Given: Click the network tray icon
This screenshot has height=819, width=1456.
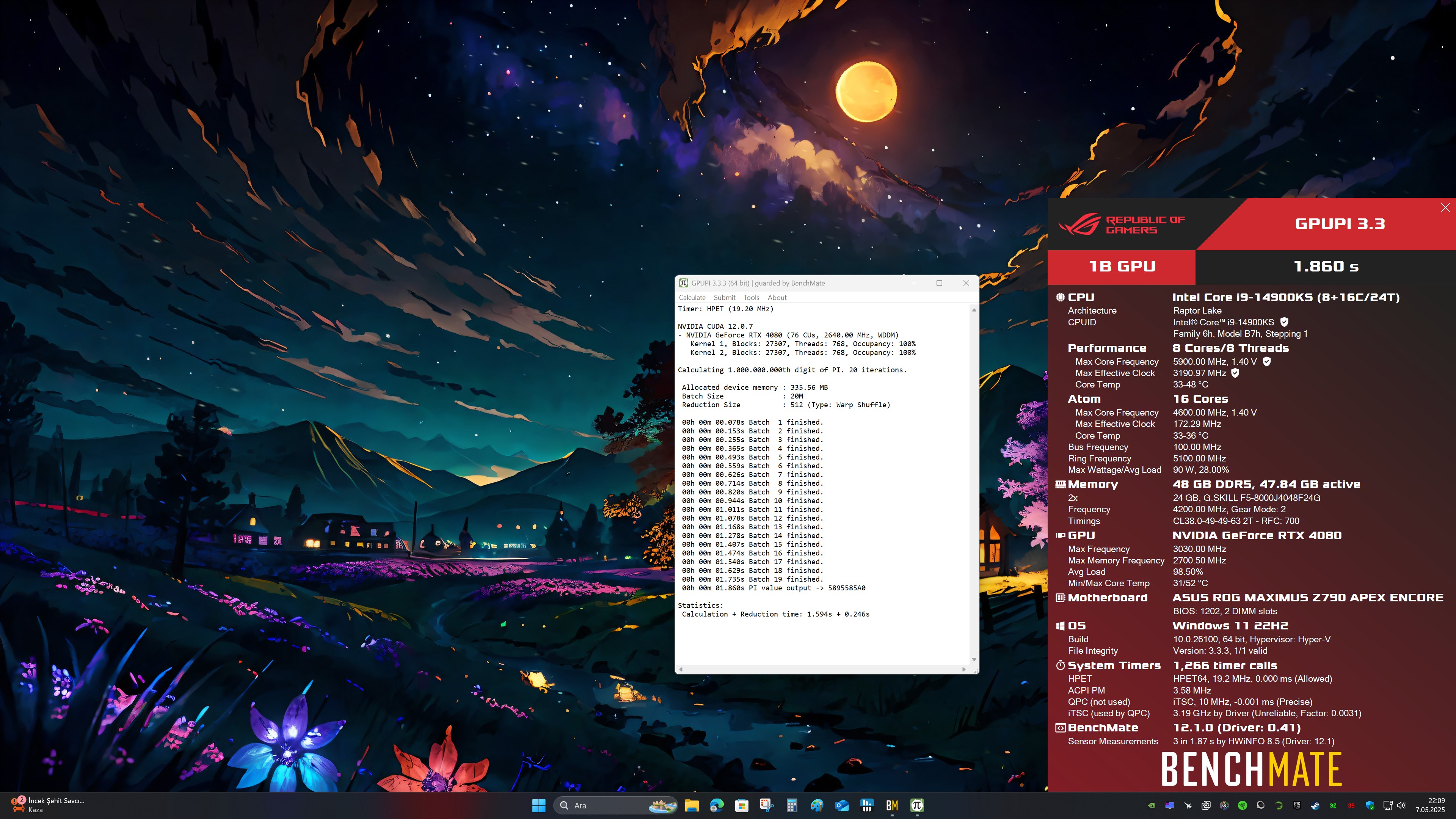Looking at the screenshot, I should (1388, 805).
